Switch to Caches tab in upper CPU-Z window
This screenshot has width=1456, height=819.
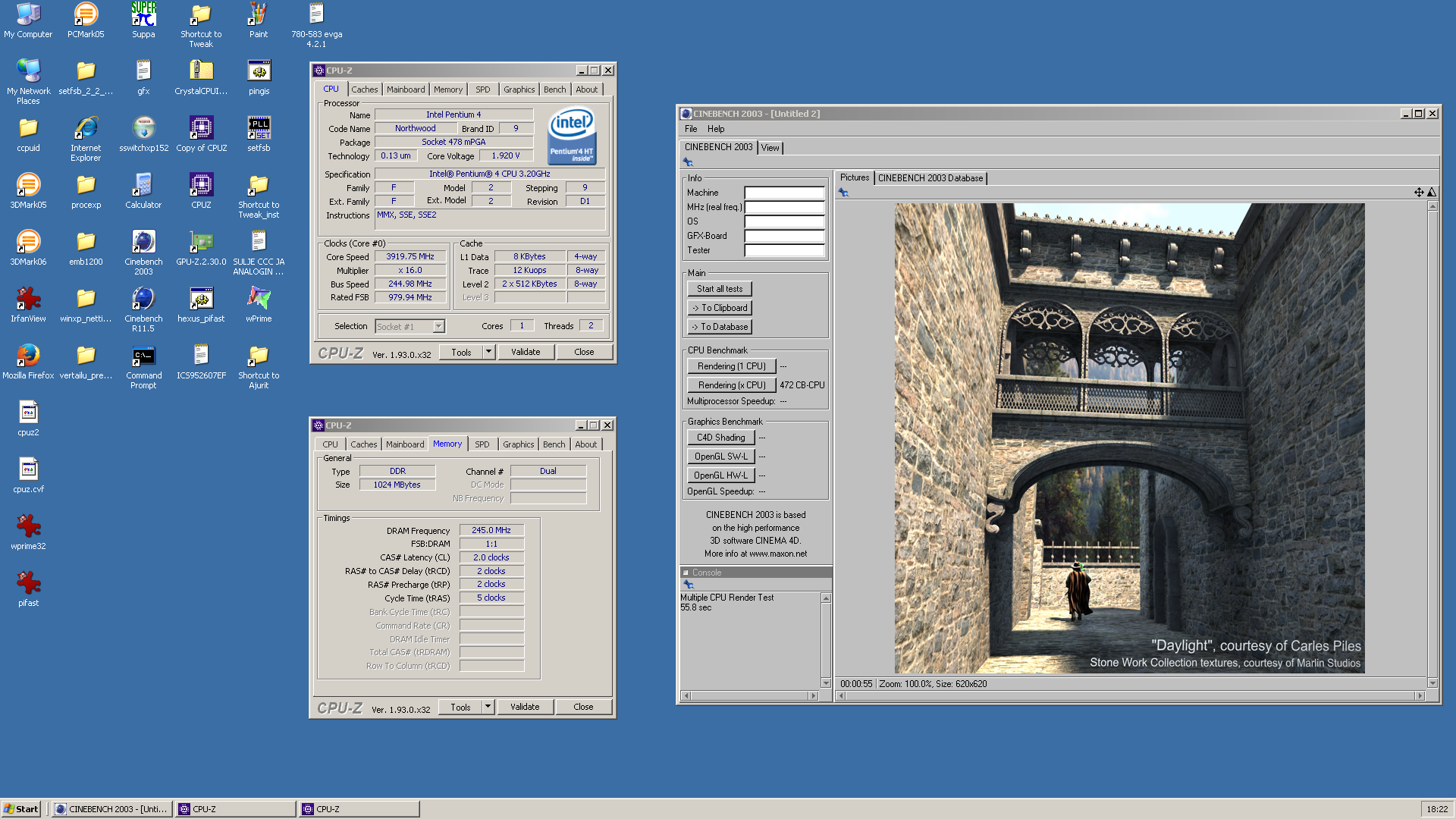(x=364, y=89)
